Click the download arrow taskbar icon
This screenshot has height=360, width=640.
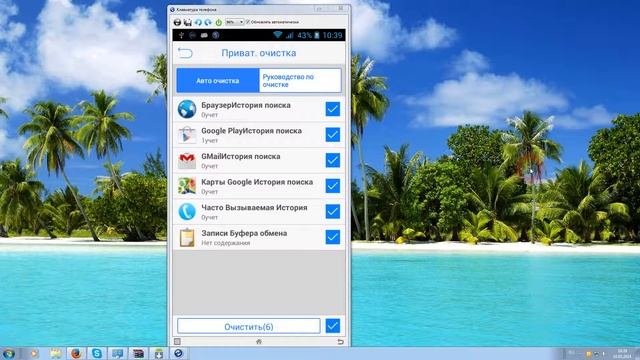(x=159, y=353)
